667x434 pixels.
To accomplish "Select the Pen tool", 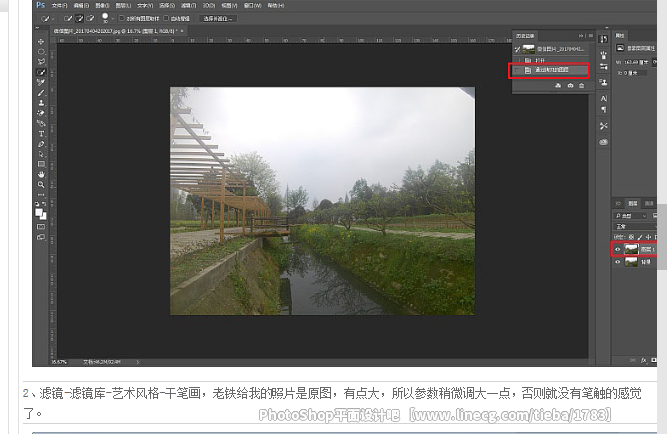I will [41, 144].
